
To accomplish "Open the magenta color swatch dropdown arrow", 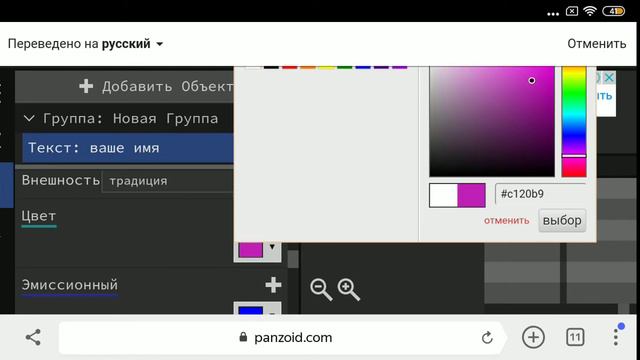I will [272, 247].
